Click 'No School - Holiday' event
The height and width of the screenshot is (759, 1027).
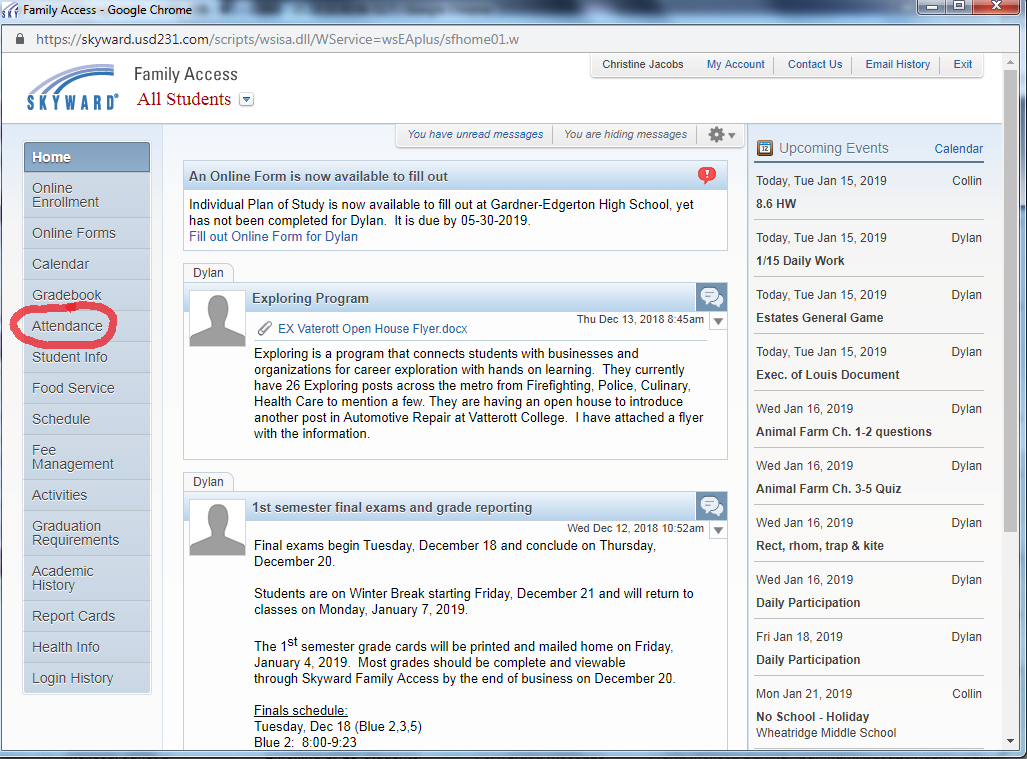812,716
